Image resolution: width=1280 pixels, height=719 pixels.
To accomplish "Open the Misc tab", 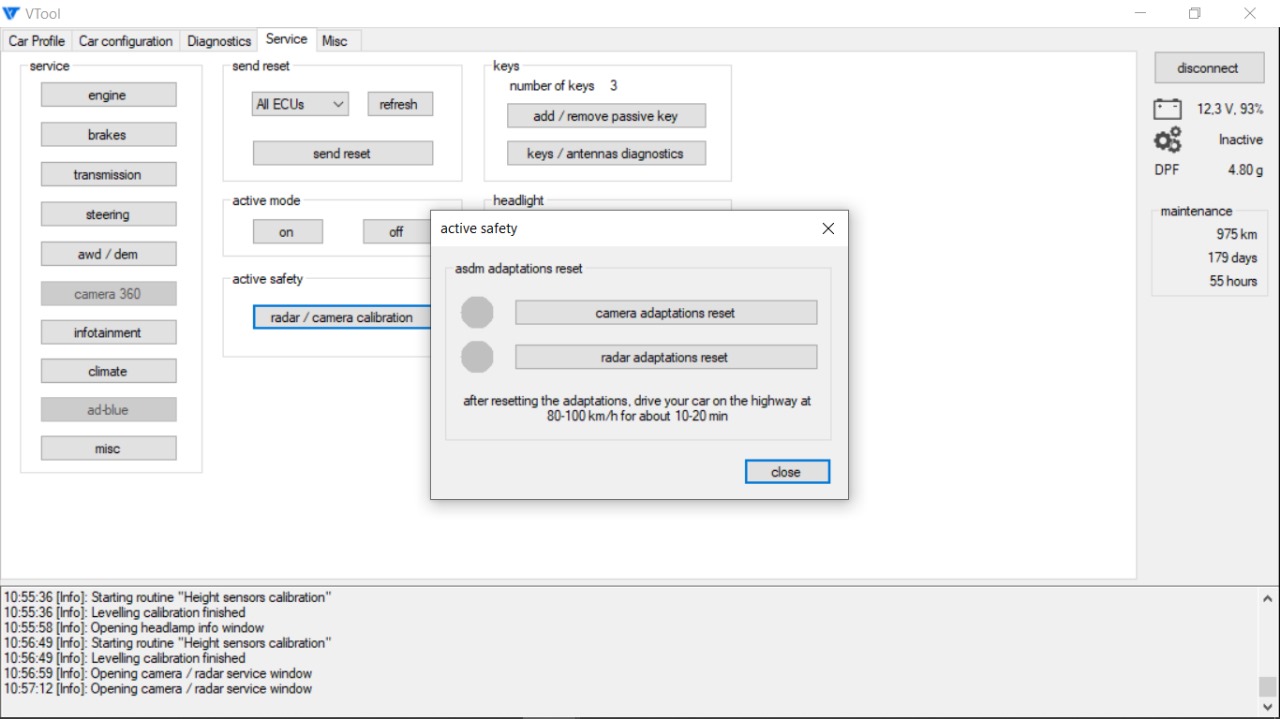I will pos(335,41).
